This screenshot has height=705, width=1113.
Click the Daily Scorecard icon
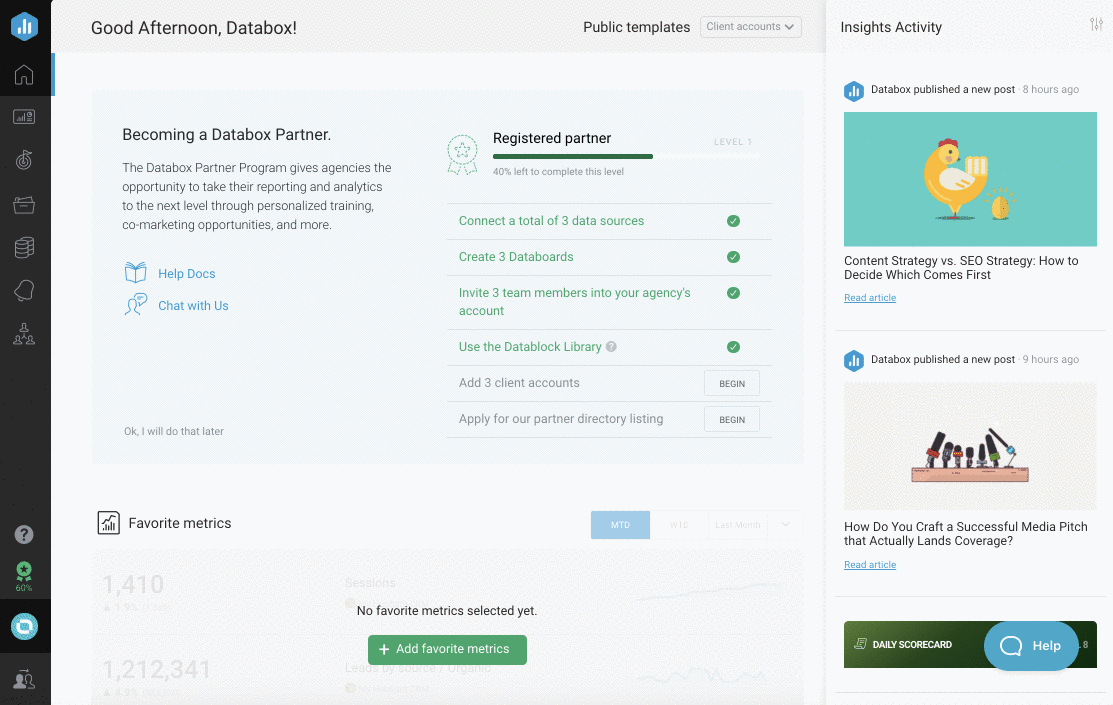coord(860,643)
